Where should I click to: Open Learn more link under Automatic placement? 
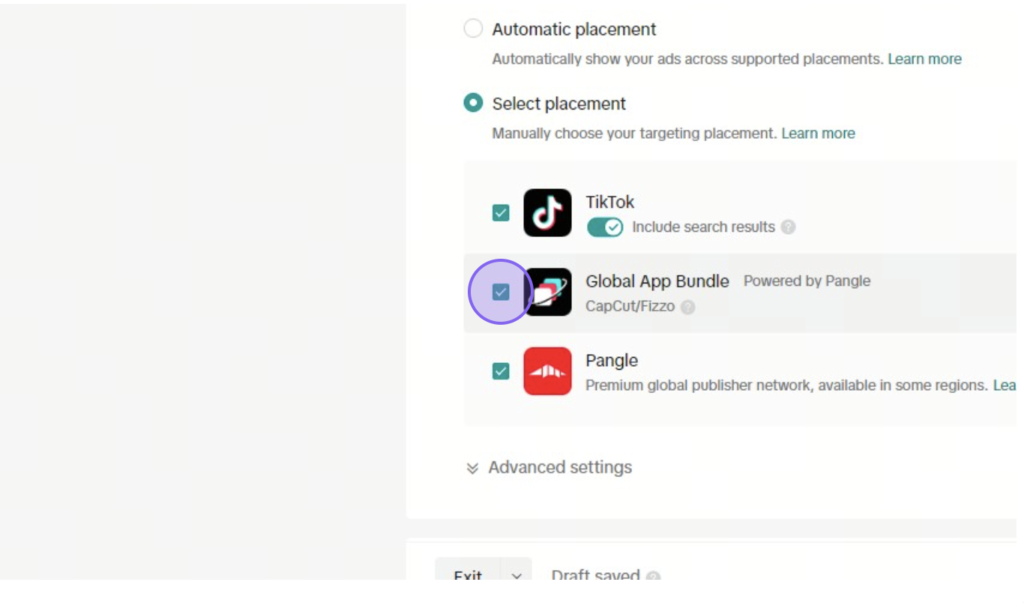[924, 59]
